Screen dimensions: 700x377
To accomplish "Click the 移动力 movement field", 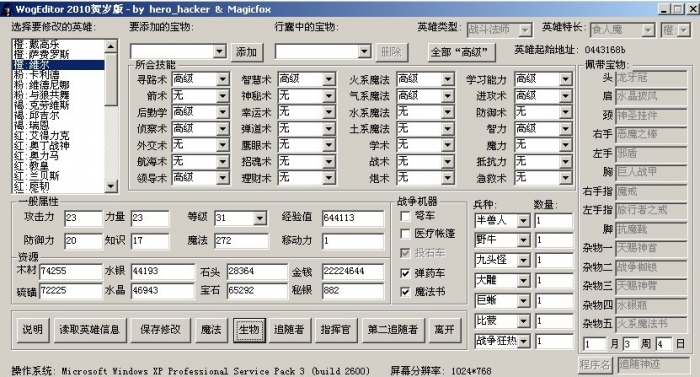I will (353, 241).
